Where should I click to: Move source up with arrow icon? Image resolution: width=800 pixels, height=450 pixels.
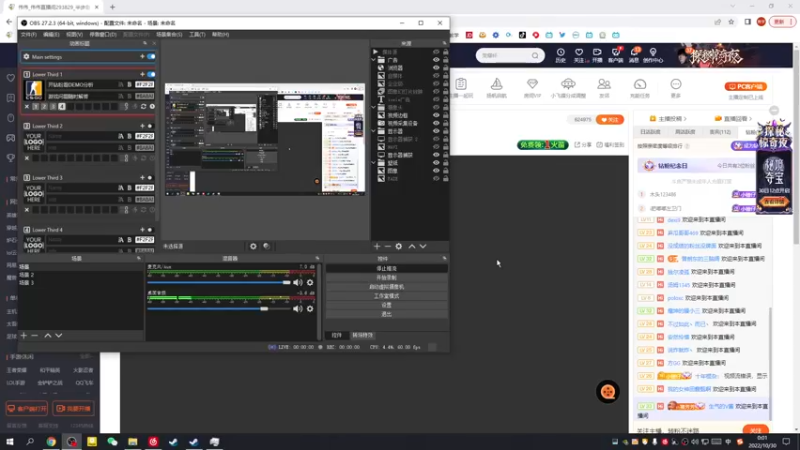(x=412, y=246)
